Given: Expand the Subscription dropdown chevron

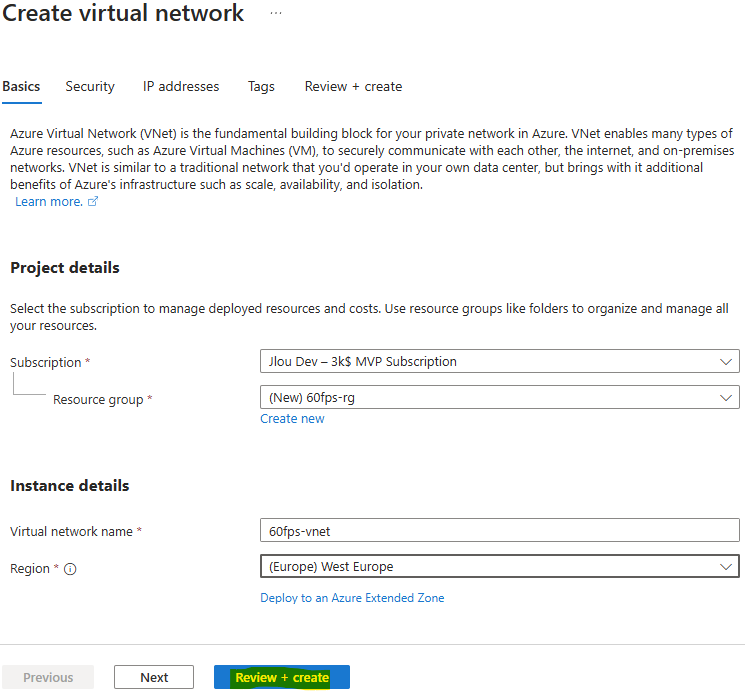Looking at the screenshot, I should coord(726,361).
